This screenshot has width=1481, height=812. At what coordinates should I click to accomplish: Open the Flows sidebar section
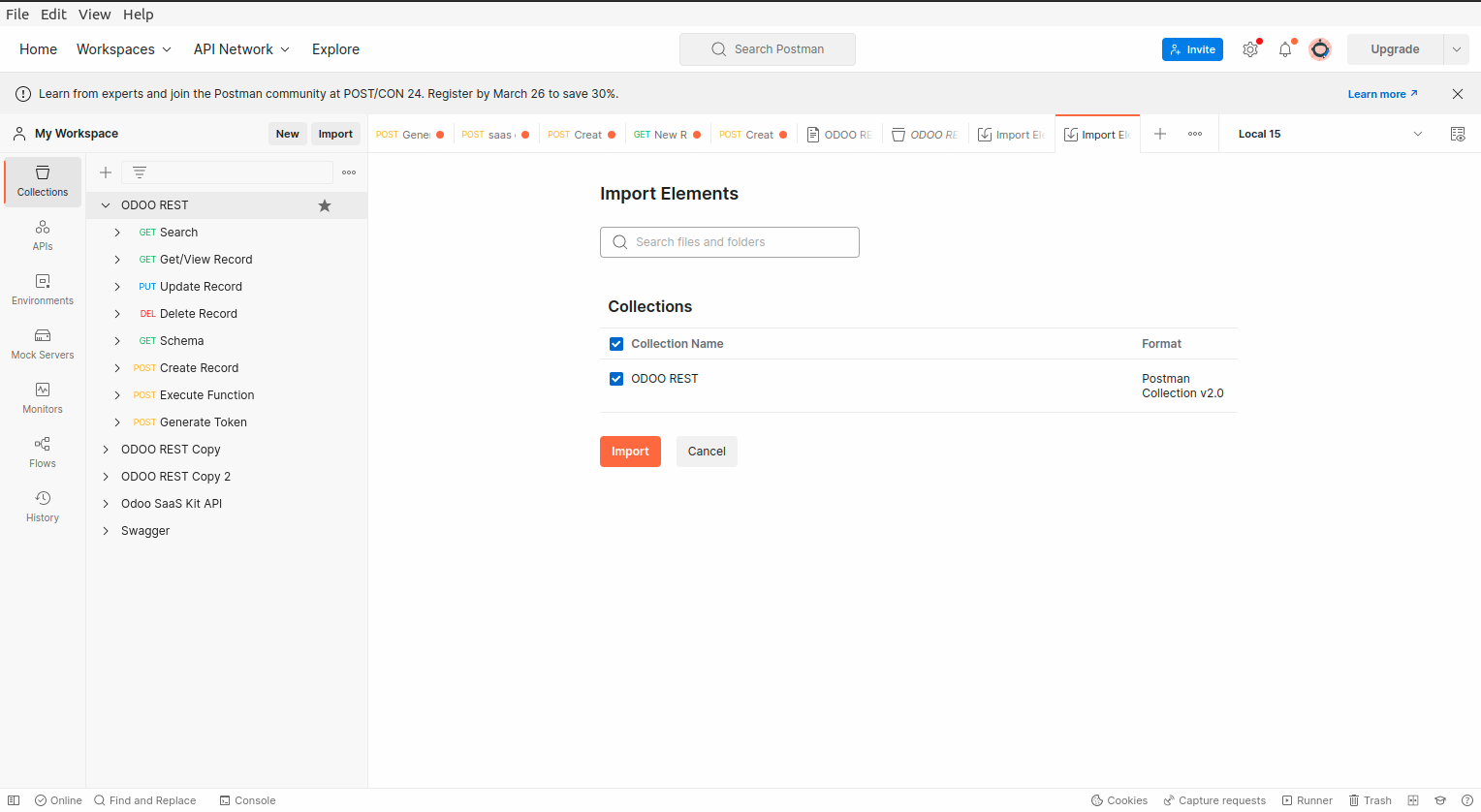point(43,452)
